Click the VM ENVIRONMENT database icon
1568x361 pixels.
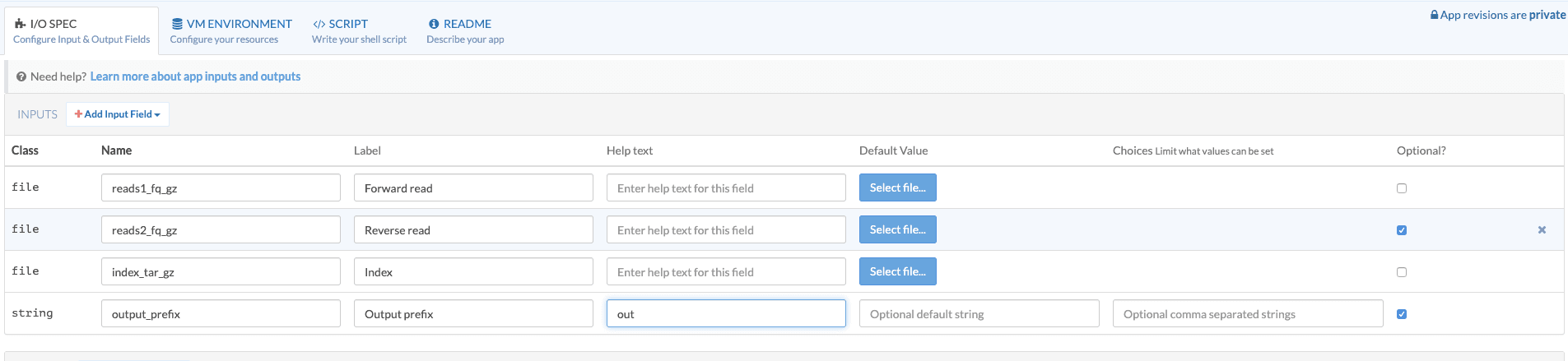(177, 24)
